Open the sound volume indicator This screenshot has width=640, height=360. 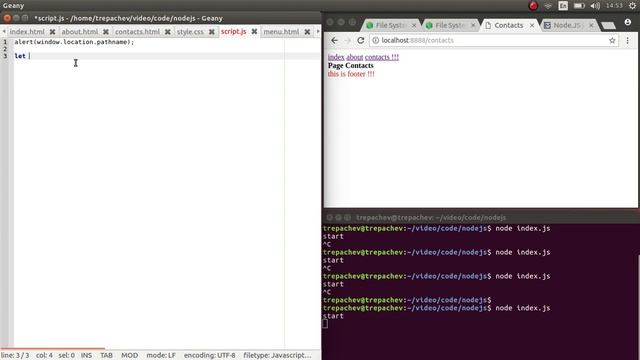(x=595, y=6)
